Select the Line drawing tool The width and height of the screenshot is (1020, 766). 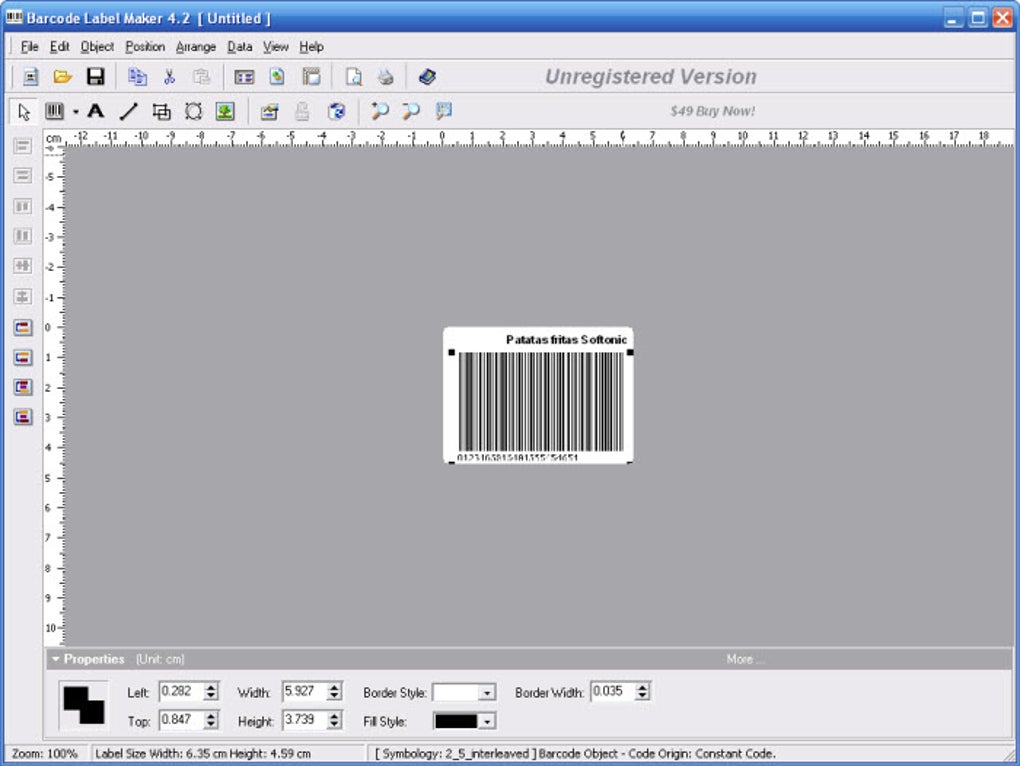(129, 111)
